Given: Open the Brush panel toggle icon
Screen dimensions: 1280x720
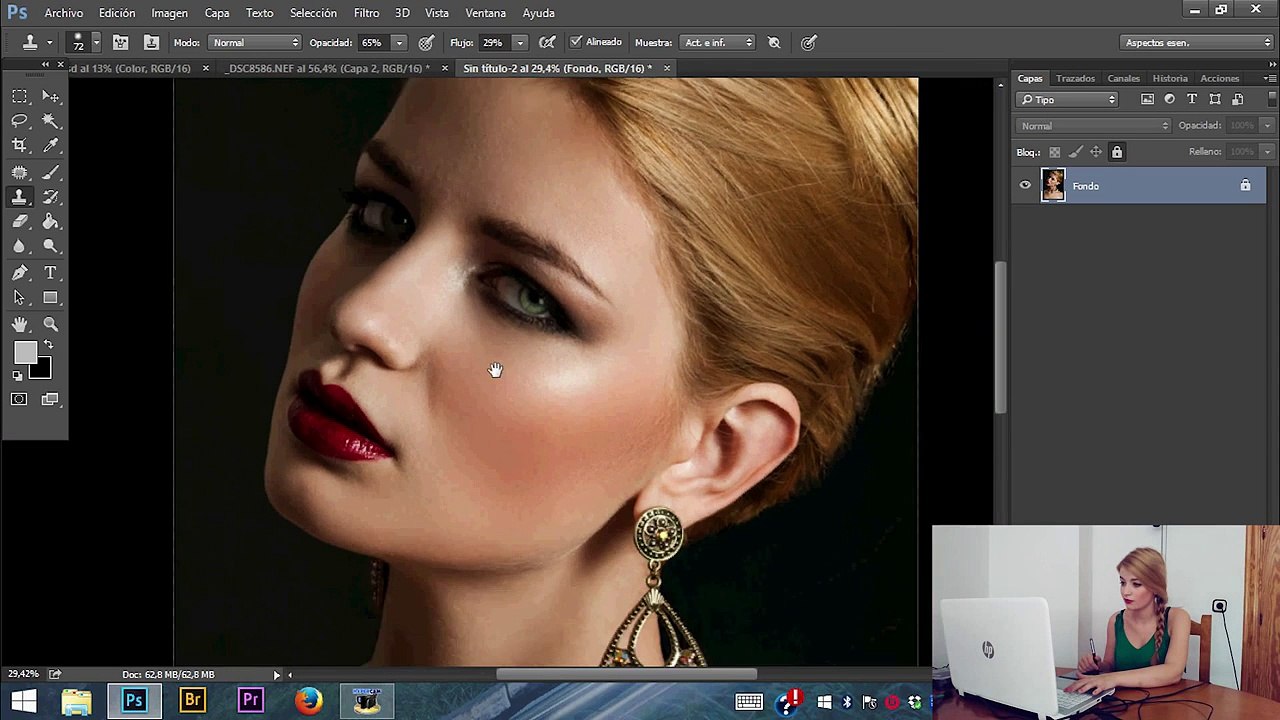Looking at the screenshot, I should (120, 42).
